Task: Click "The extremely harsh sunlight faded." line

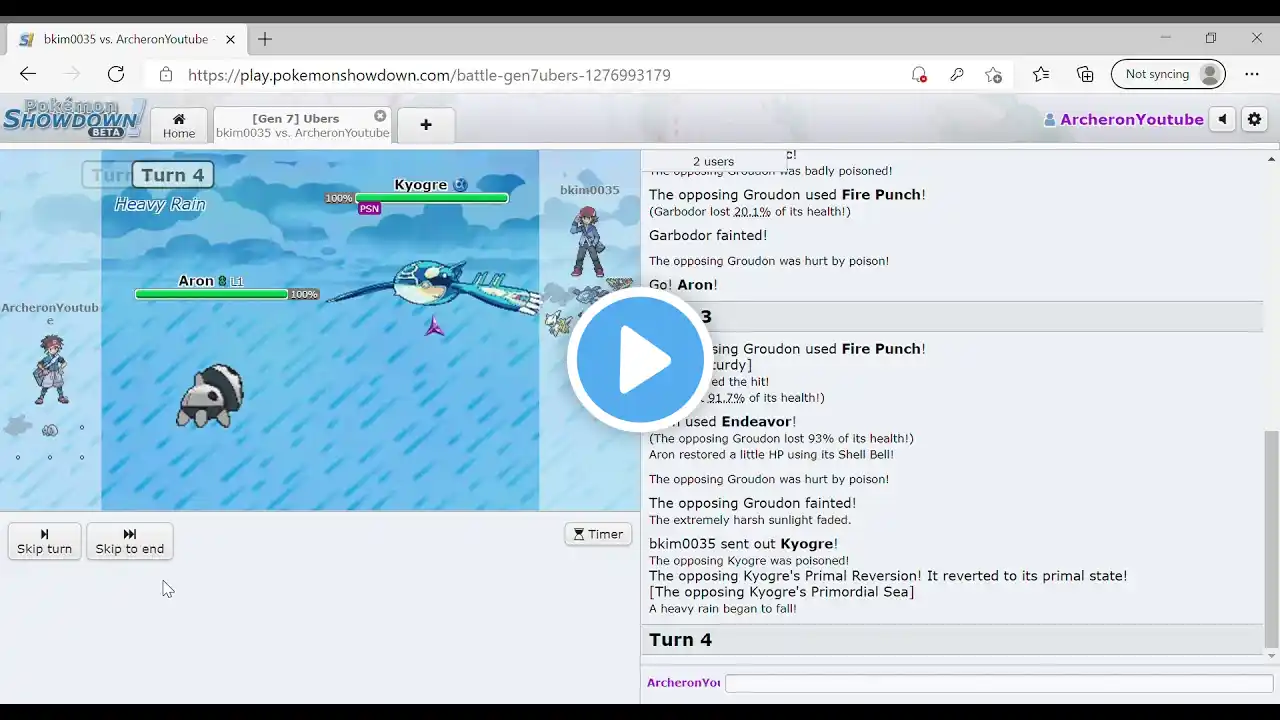Action: coord(750,520)
